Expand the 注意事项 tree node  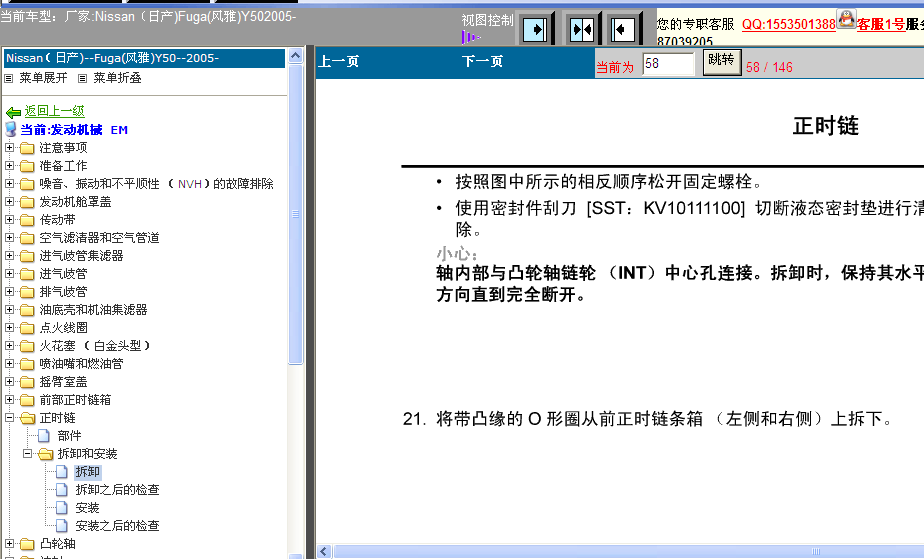[9, 147]
